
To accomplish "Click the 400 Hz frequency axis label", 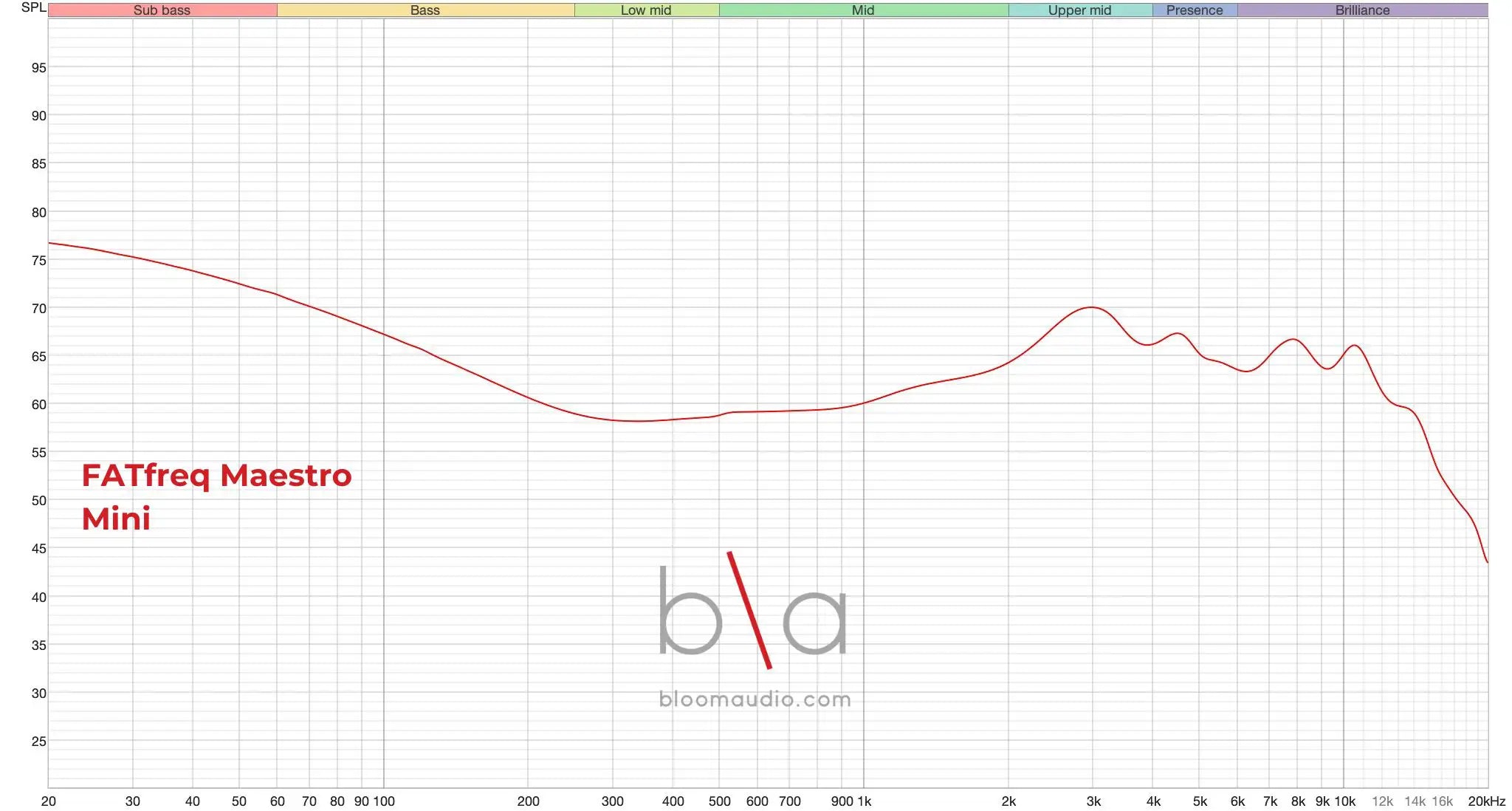I will pos(673,801).
